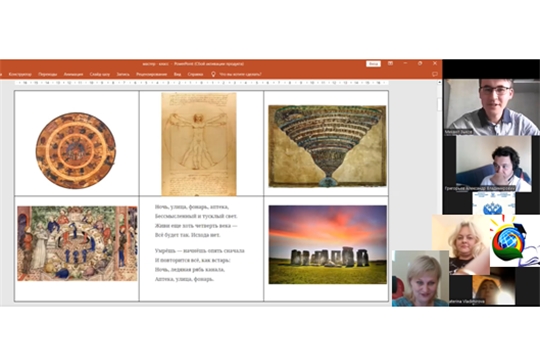Select the Запись tab
The image size is (540, 360).
(x=123, y=74)
